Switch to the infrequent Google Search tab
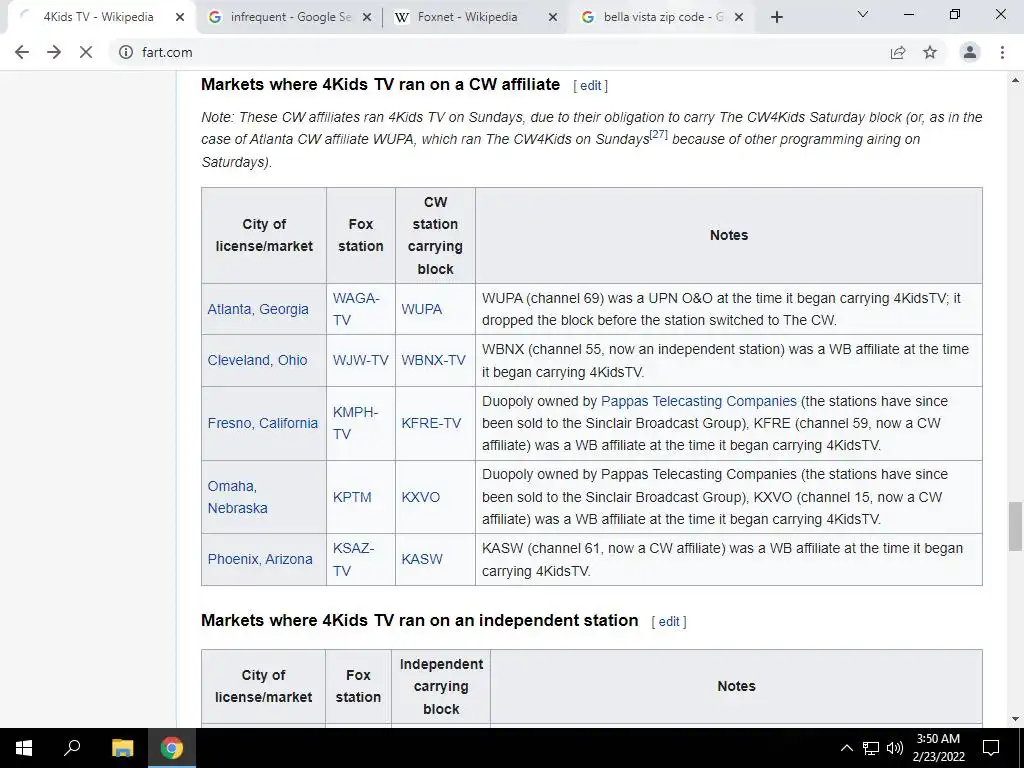 [289, 18]
